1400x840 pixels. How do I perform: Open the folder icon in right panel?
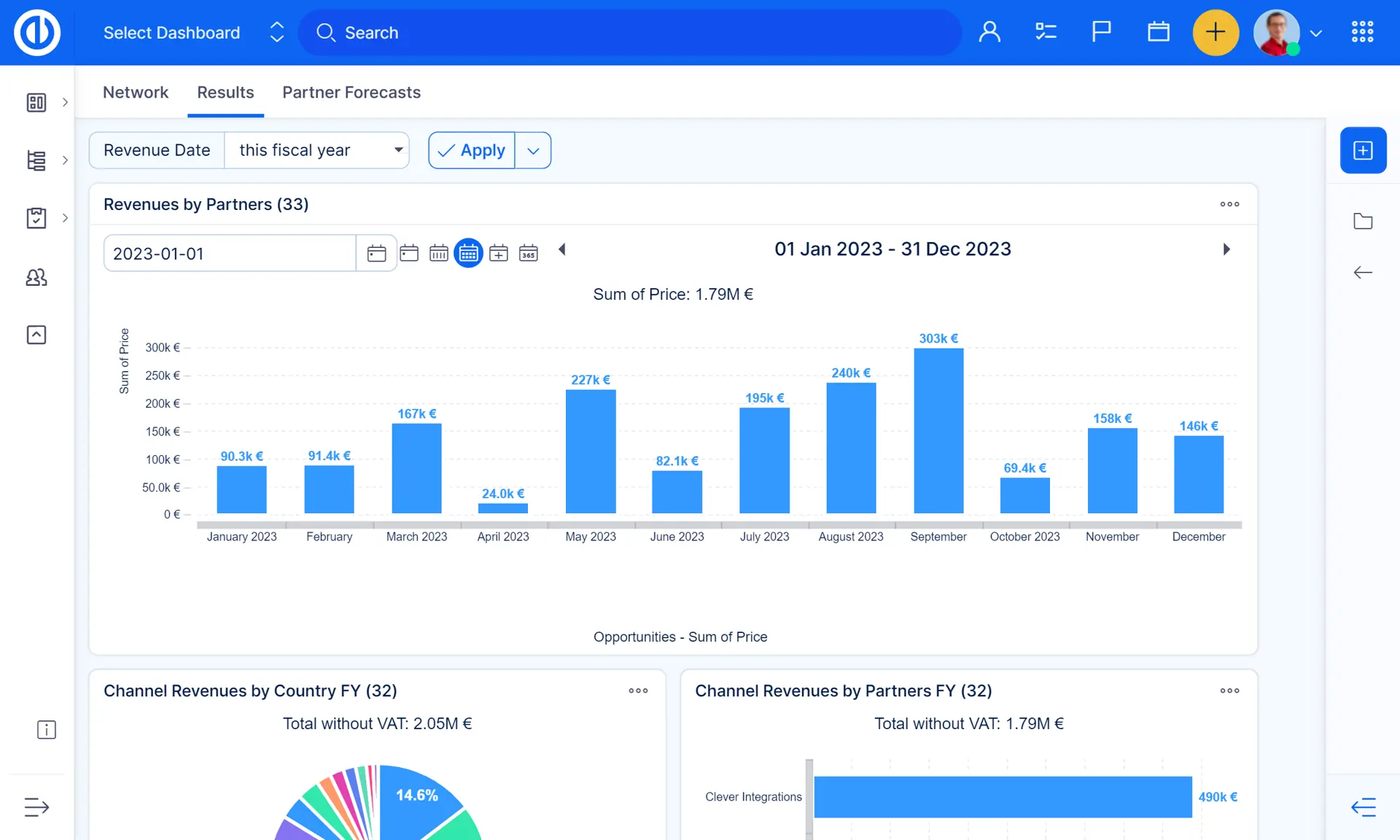tap(1363, 221)
